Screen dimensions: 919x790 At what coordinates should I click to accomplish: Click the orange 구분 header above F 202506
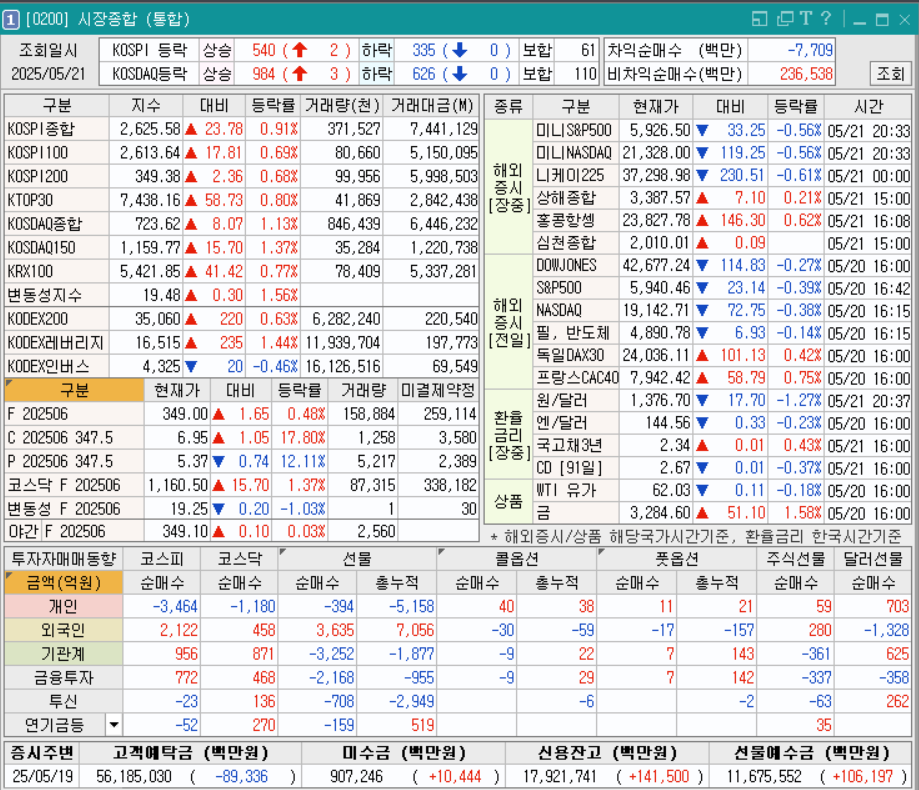click(74, 390)
